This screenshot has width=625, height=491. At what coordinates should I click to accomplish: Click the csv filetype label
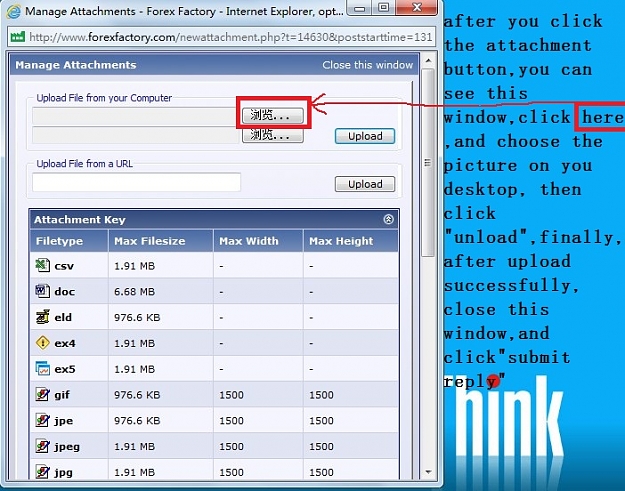(x=64, y=266)
